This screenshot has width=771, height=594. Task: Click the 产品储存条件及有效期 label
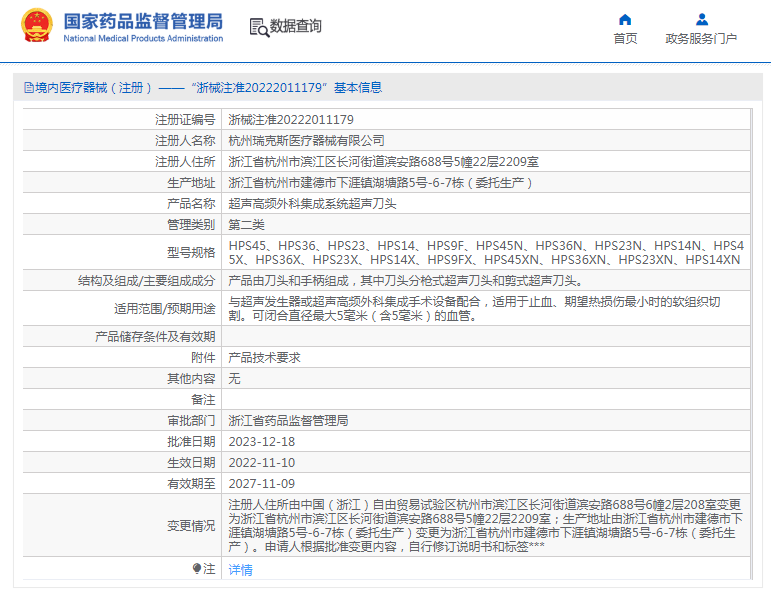[x=155, y=337]
